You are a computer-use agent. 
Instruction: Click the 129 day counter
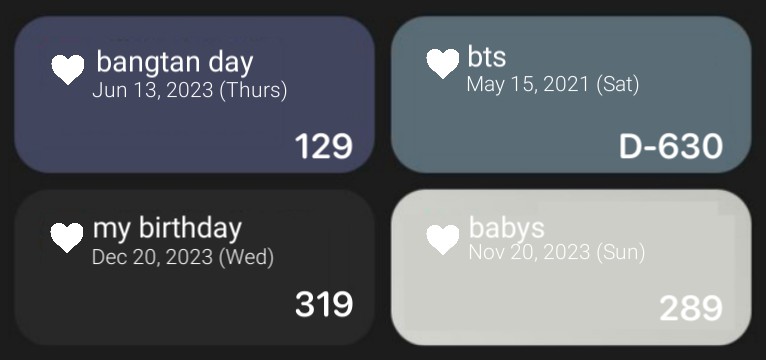click(323, 147)
